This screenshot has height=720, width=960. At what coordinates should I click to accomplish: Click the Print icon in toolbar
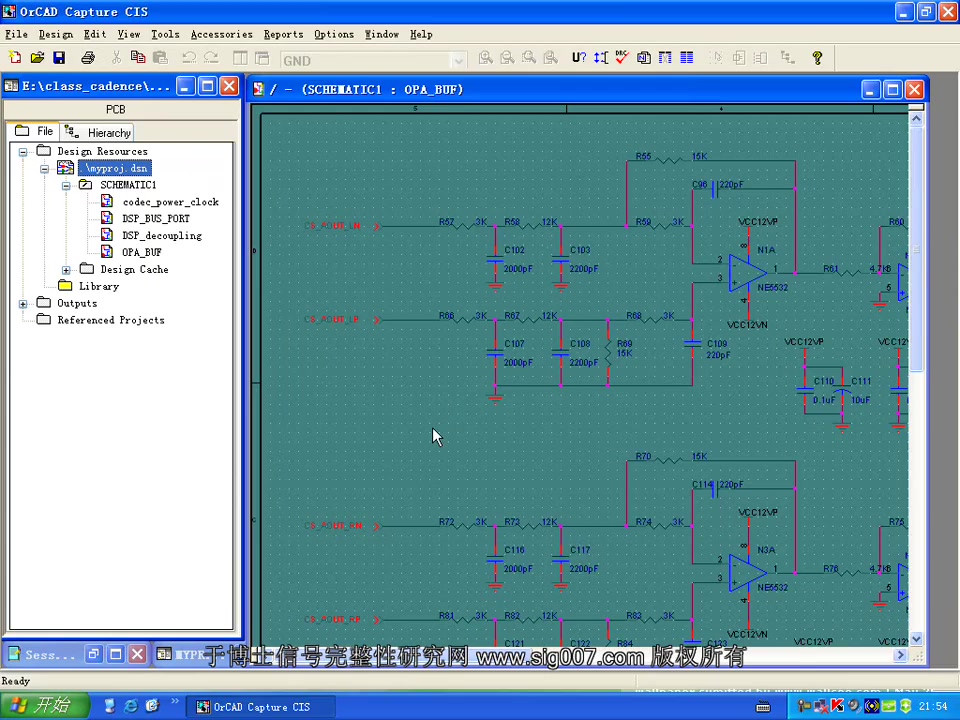tap(88, 58)
